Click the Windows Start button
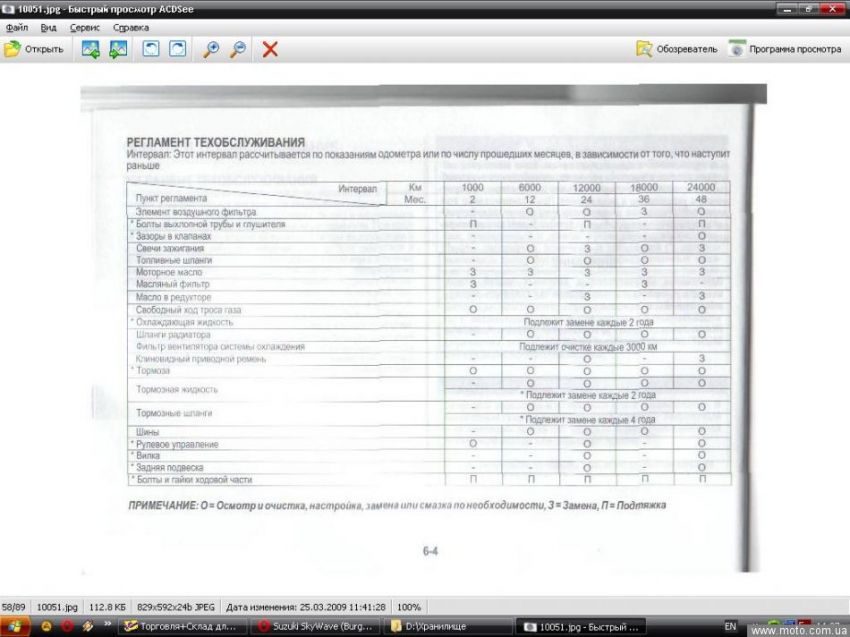Screen dimensions: 850x637 (x=16, y=627)
